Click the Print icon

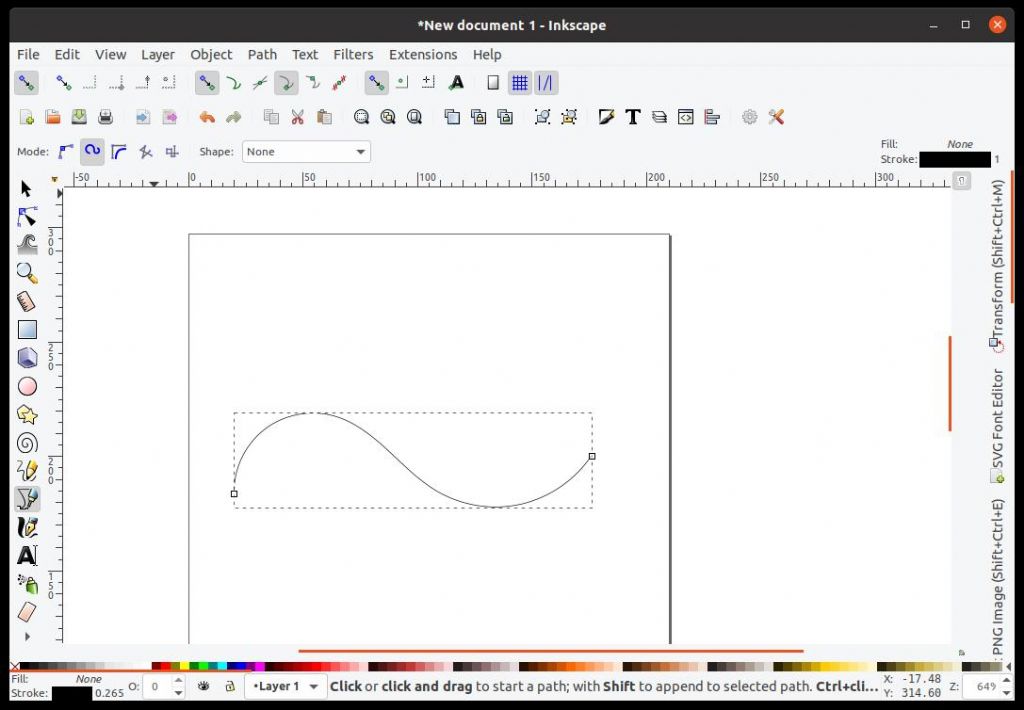(105, 117)
